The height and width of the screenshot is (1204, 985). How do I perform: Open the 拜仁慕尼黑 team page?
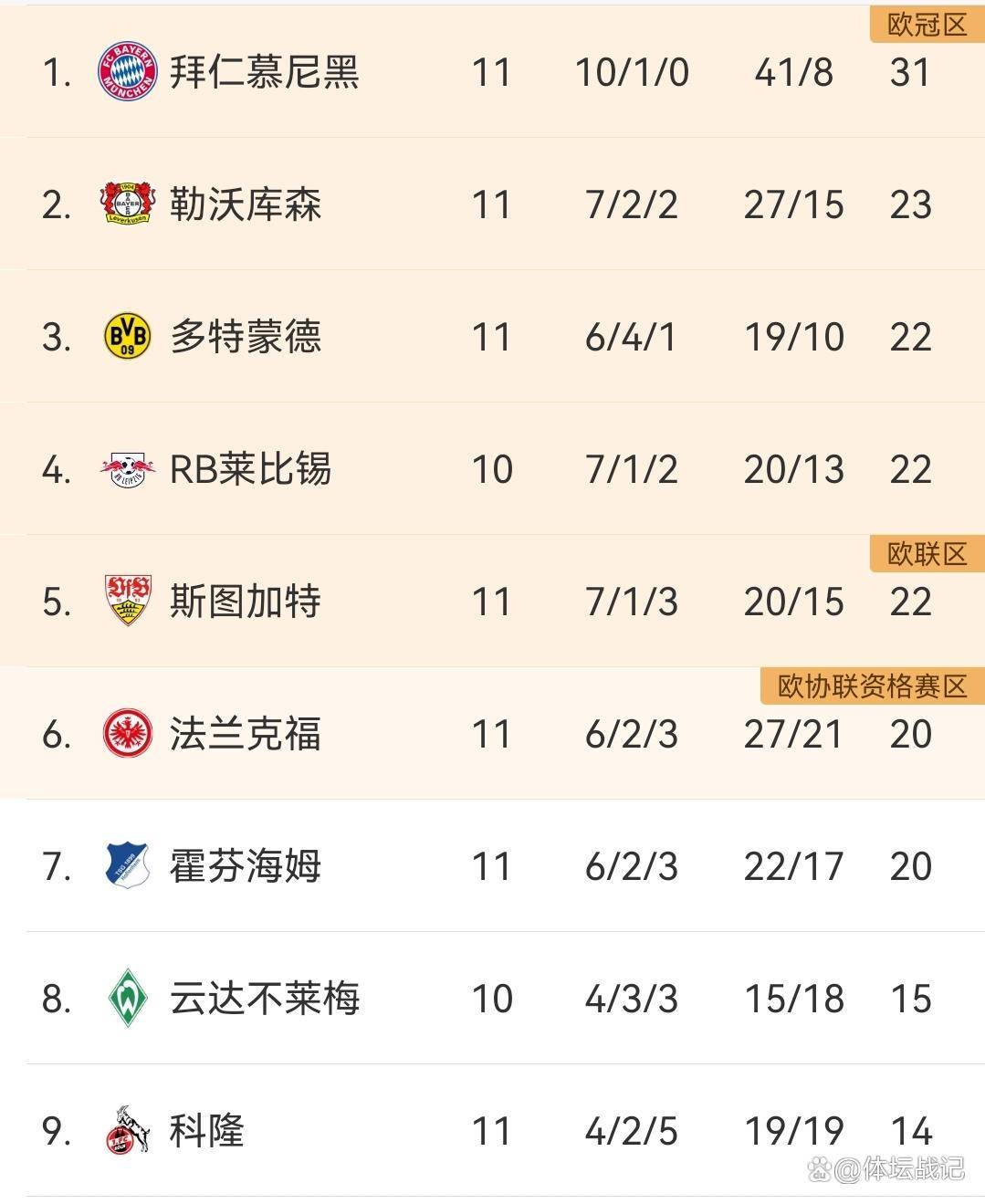click(x=264, y=72)
